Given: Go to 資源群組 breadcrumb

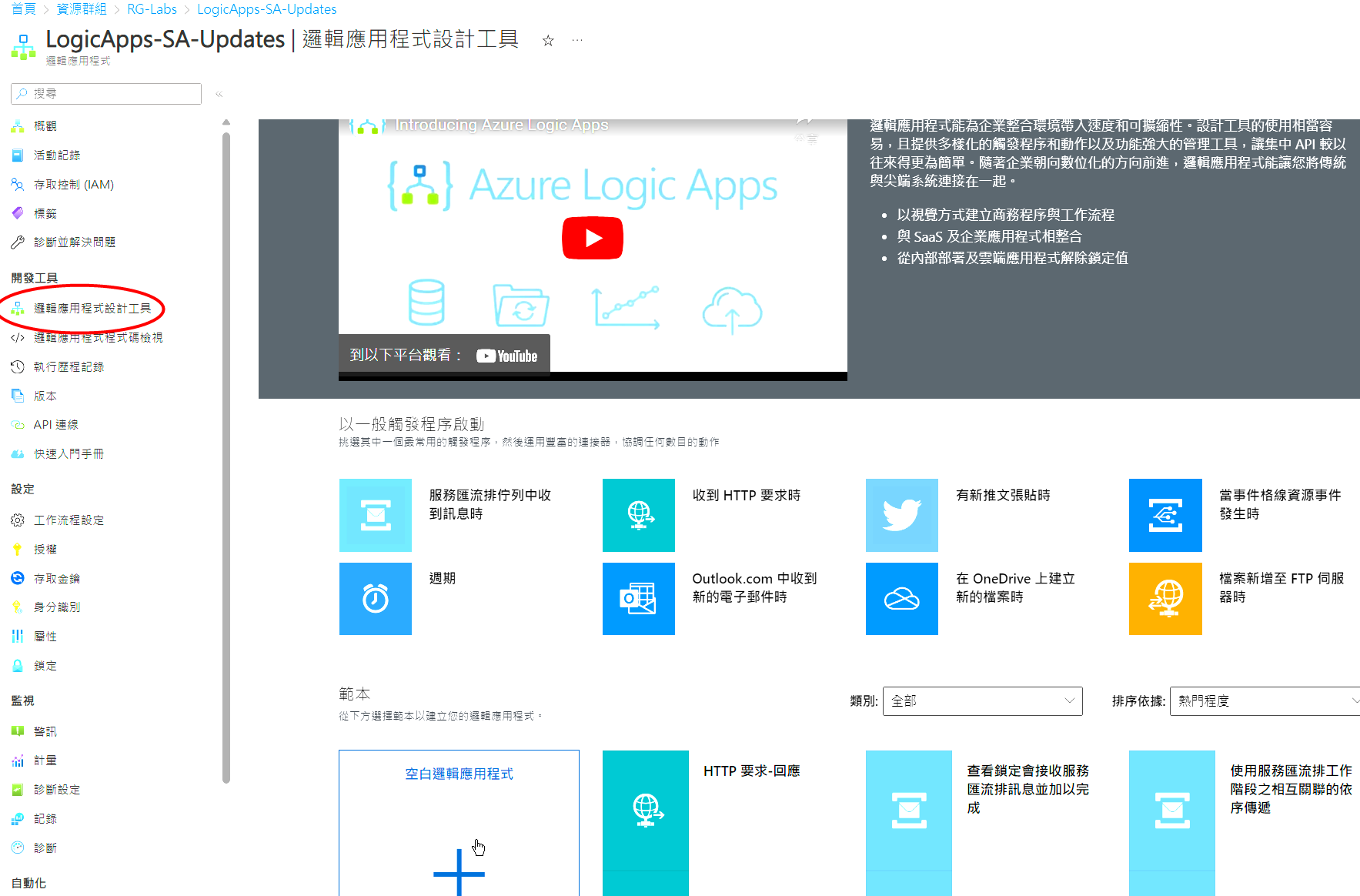Looking at the screenshot, I should point(82,9).
